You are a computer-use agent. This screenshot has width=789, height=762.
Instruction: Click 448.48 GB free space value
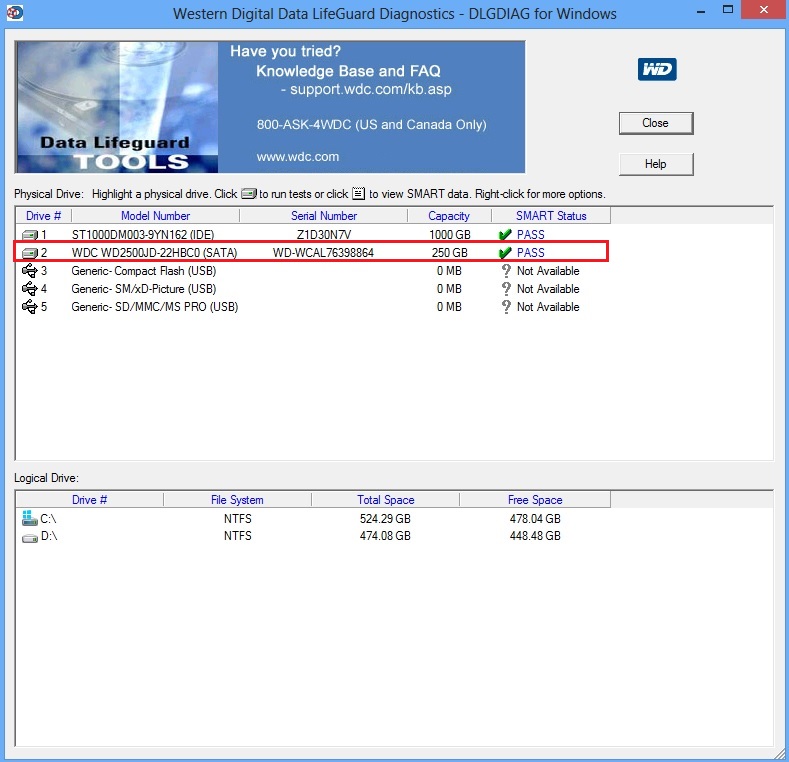pyautogui.click(x=535, y=536)
